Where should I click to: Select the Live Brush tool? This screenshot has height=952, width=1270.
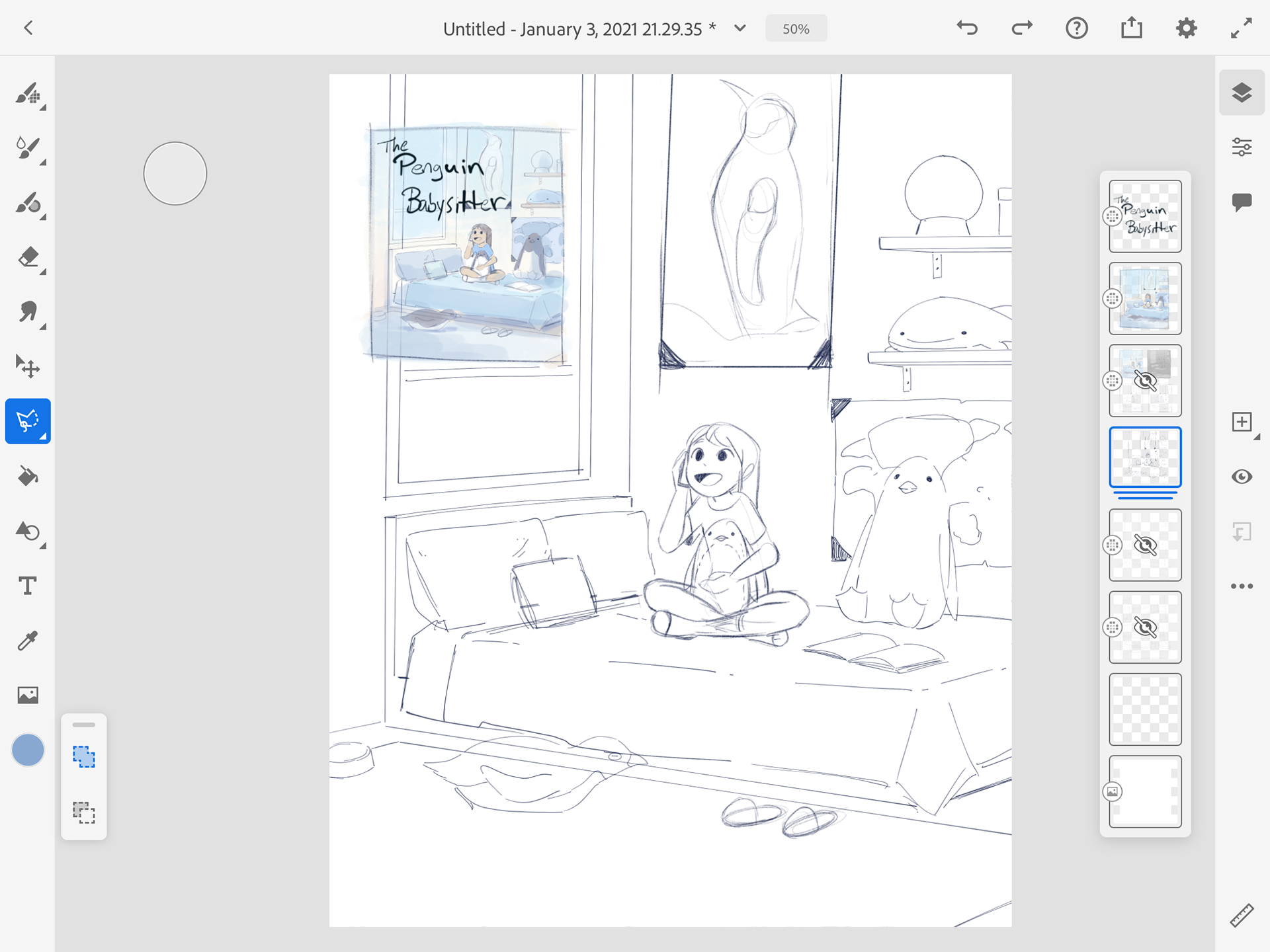point(28,148)
